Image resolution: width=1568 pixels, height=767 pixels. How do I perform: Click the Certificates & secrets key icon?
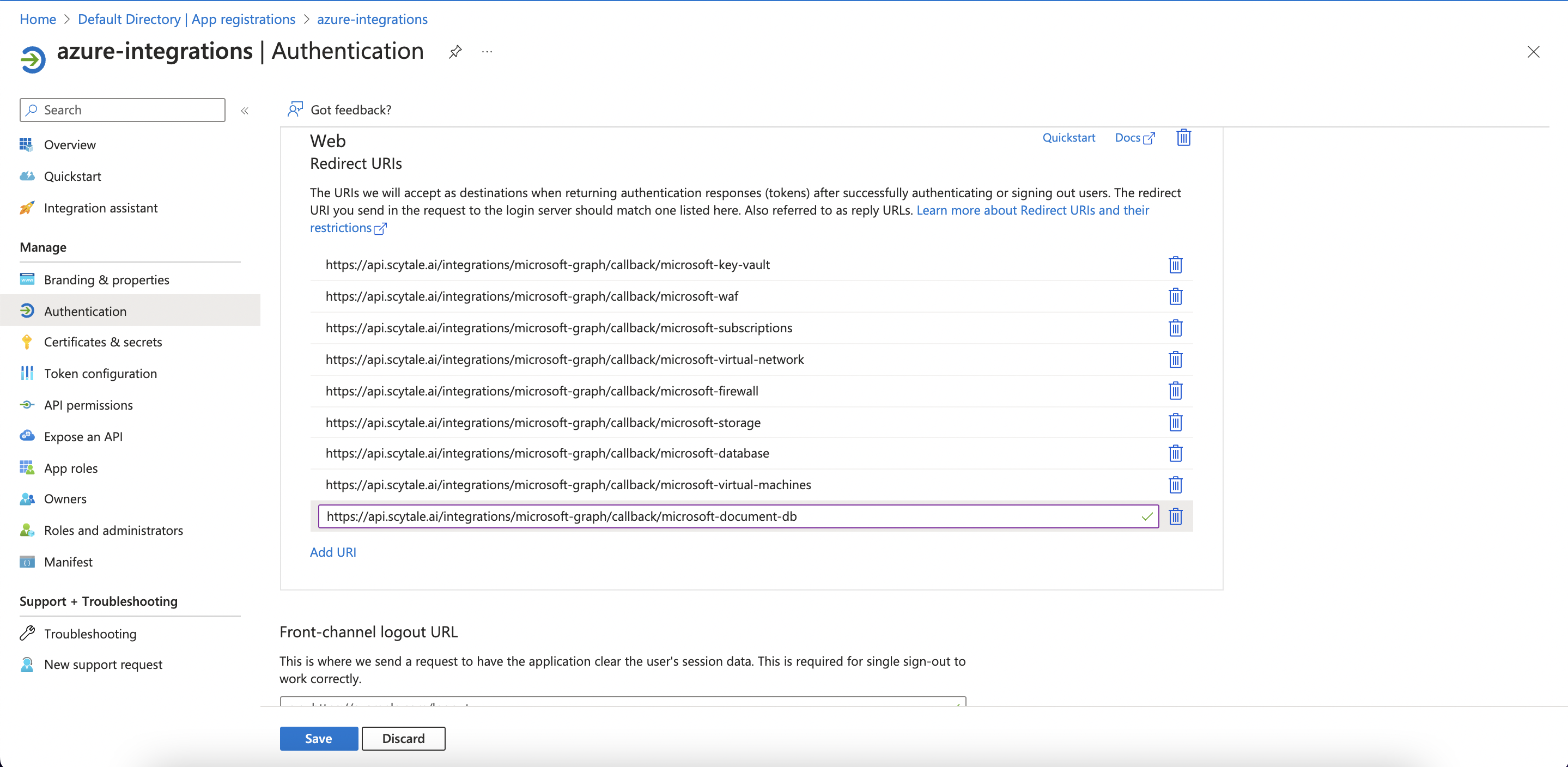(x=27, y=342)
